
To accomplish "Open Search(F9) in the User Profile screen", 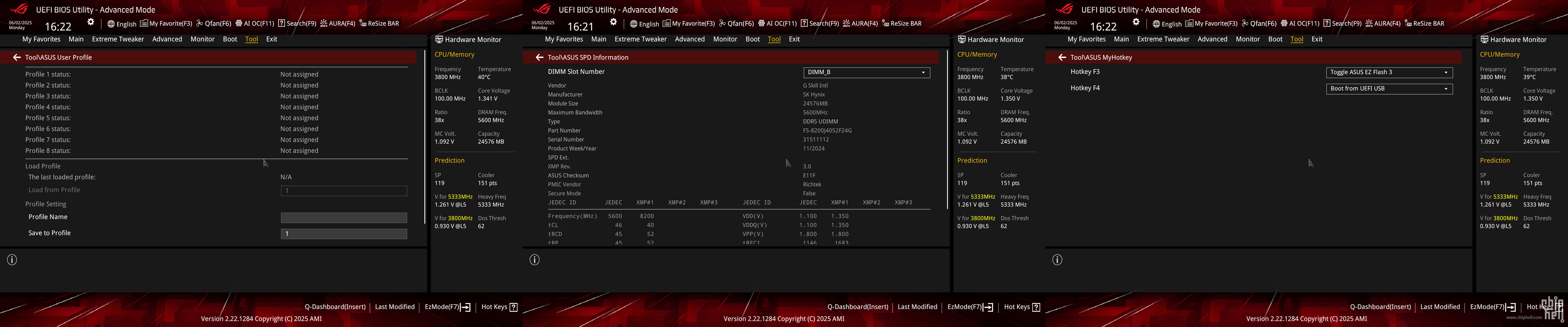I will coord(297,24).
